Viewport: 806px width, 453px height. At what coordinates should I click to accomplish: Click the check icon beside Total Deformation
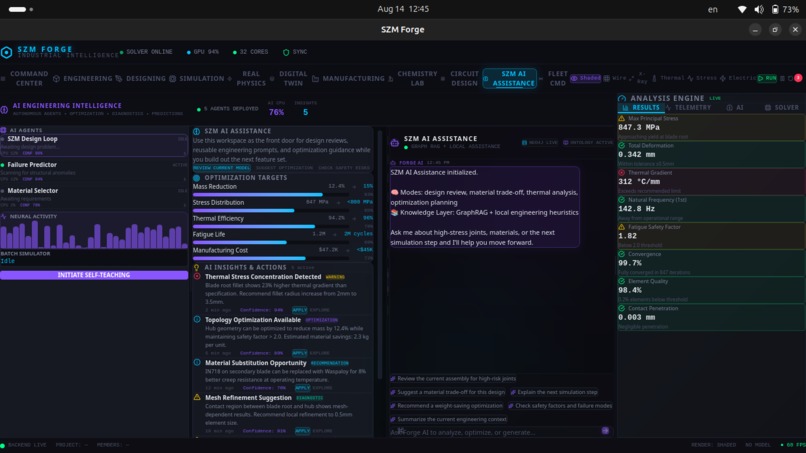coord(621,146)
